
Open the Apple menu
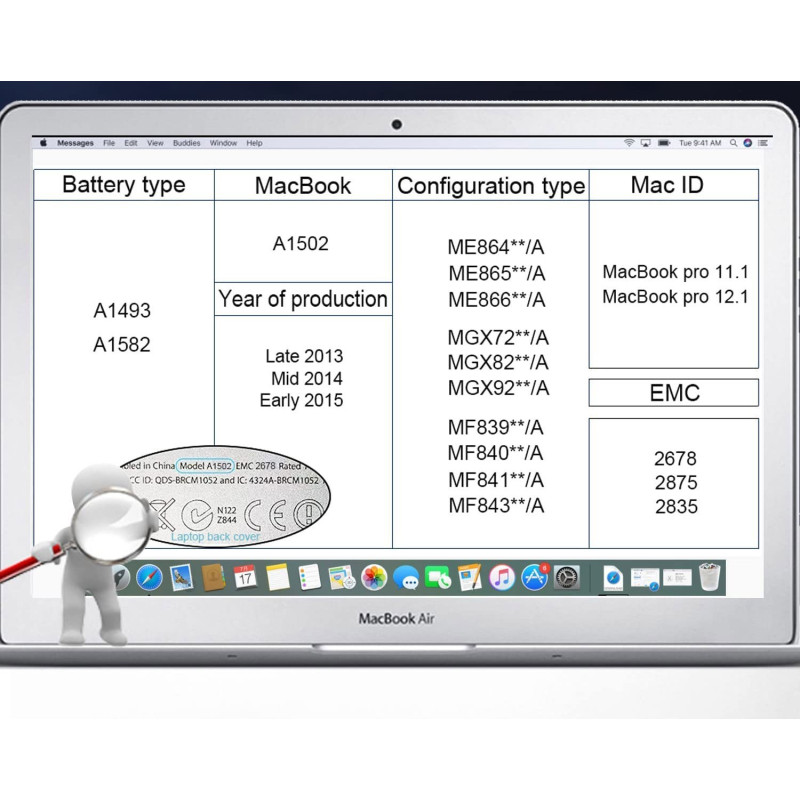[x=43, y=143]
